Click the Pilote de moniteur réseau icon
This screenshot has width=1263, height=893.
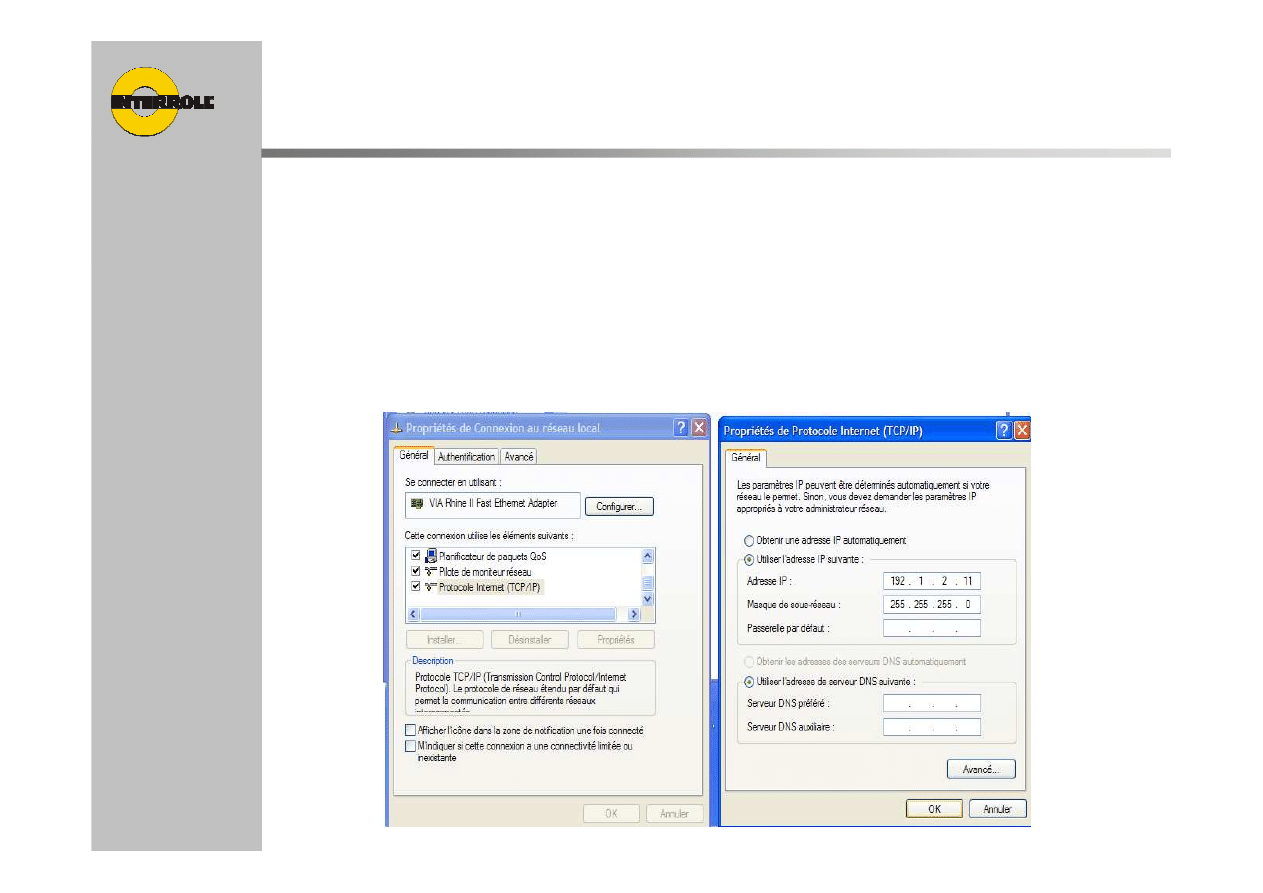(431, 571)
